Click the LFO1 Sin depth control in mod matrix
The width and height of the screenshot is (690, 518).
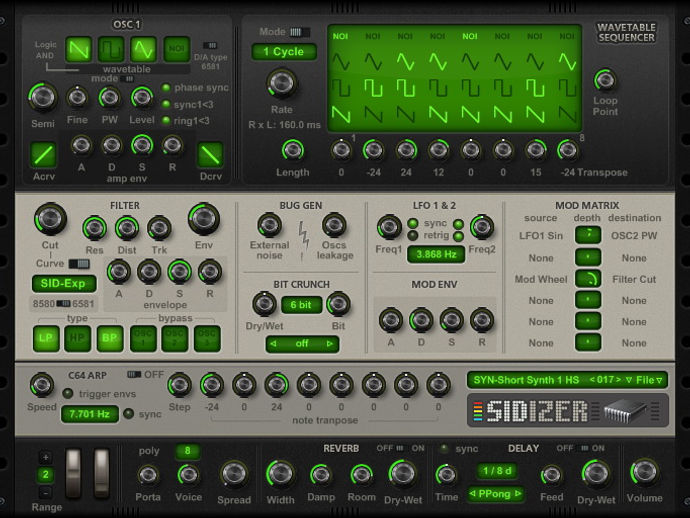pos(588,235)
